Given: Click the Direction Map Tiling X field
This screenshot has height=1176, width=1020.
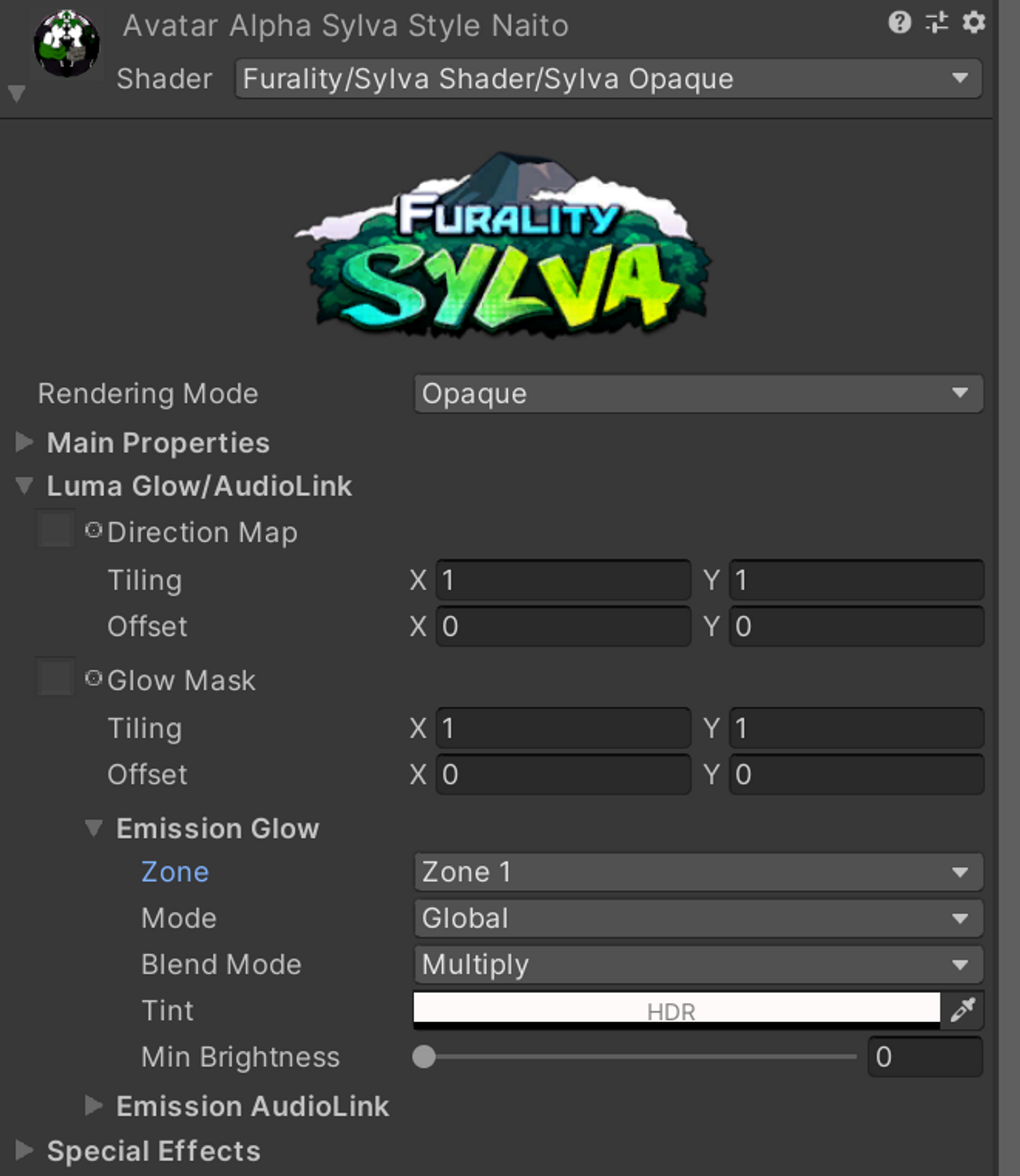Looking at the screenshot, I should [563, 580].
